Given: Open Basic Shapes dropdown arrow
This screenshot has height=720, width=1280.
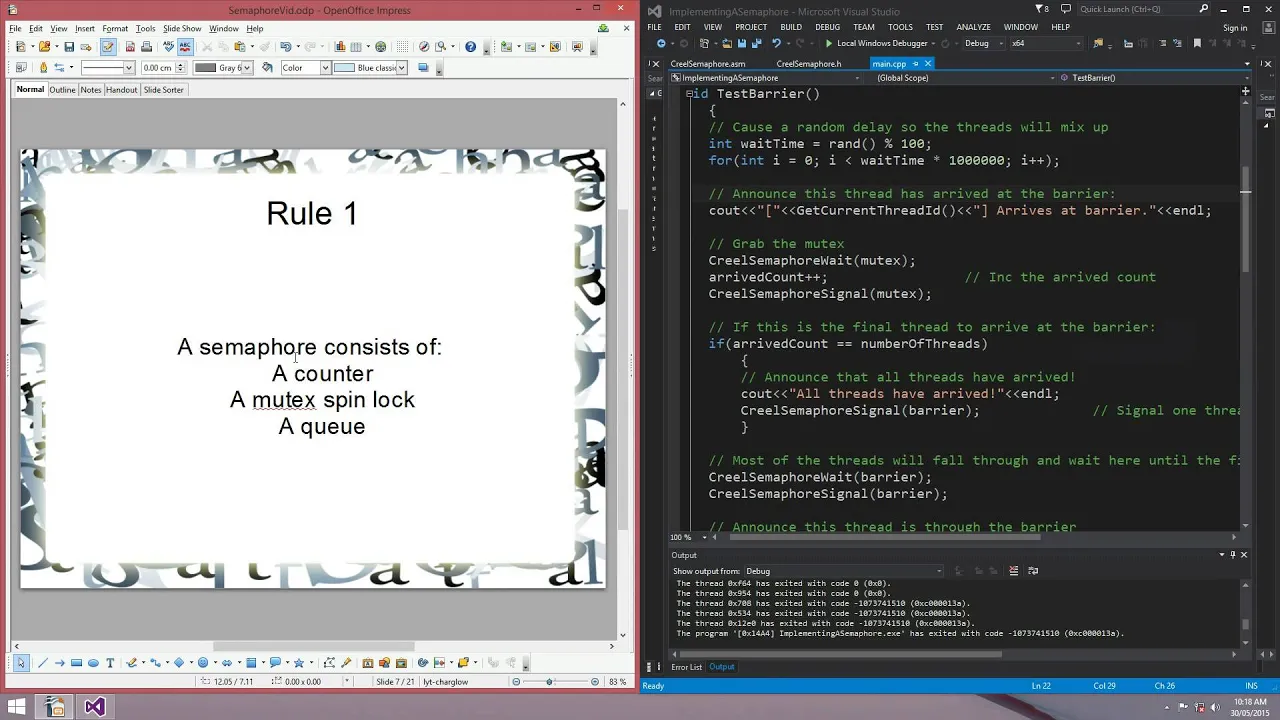Looking at the screenshot, I should 191,662.
